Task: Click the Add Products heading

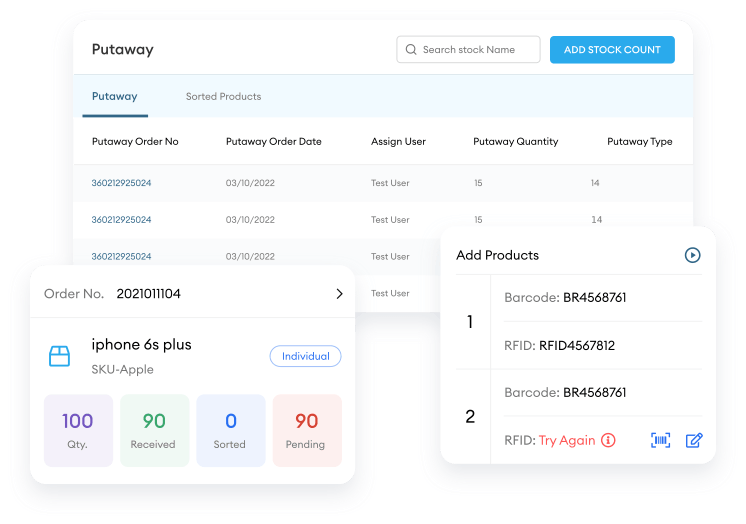Action: [x=497, y=255]
